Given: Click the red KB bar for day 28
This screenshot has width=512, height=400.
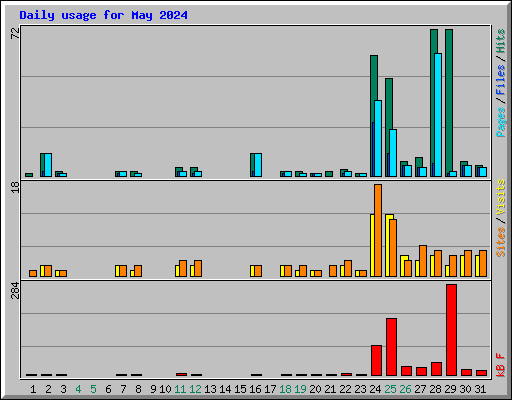Looking at the screenshot, I should 436,369.
